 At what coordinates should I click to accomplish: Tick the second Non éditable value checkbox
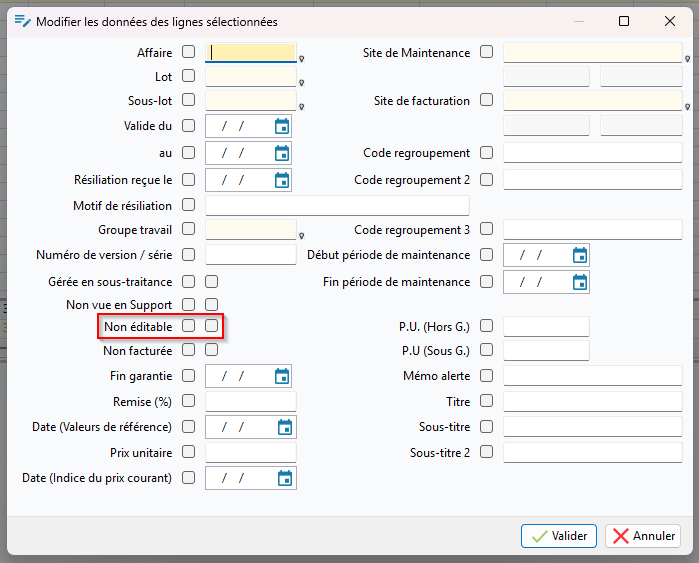pos(211,325)
